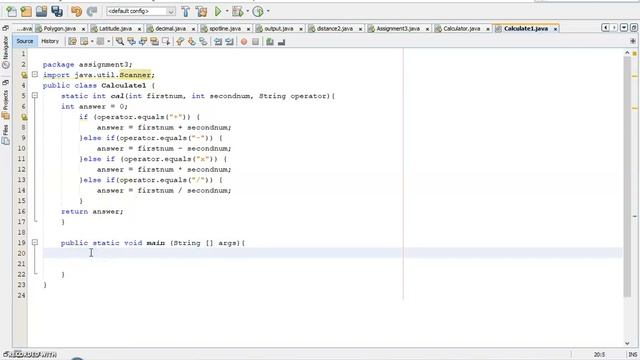Collapse the cal method fold on line 5

pyautogui.click(x=35, y=95)
